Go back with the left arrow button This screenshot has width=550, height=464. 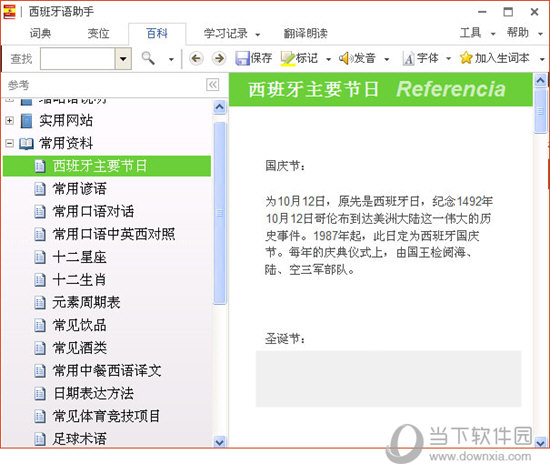(196, 58)
